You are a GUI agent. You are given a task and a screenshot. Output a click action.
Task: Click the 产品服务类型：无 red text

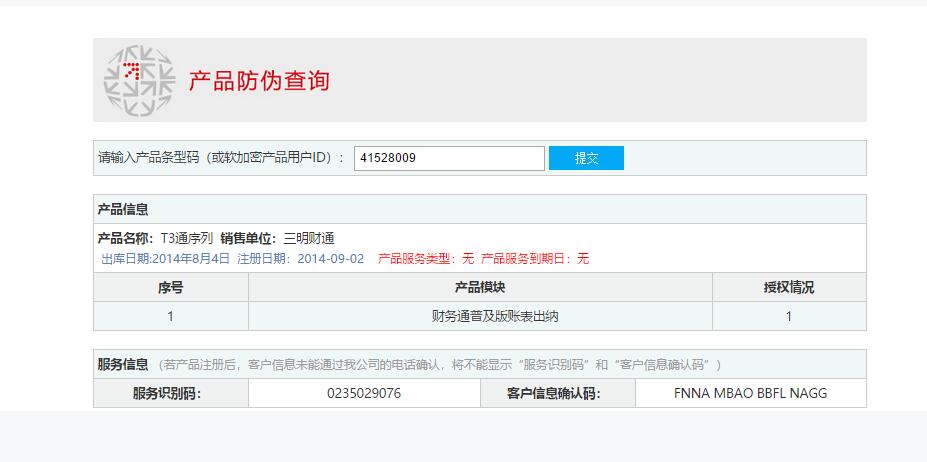point(426,259)
